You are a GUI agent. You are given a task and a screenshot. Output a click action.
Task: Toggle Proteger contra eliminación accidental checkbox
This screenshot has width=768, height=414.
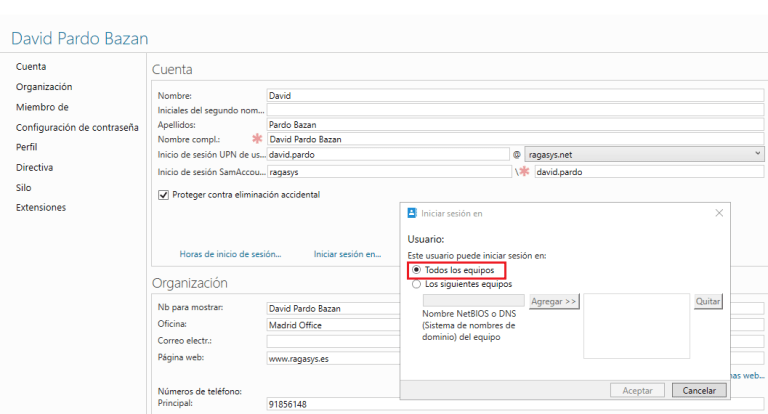[x=164, y=195]
